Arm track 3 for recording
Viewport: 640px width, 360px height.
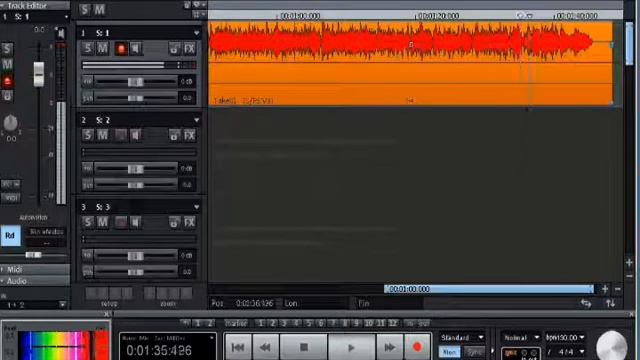point(121,222)
